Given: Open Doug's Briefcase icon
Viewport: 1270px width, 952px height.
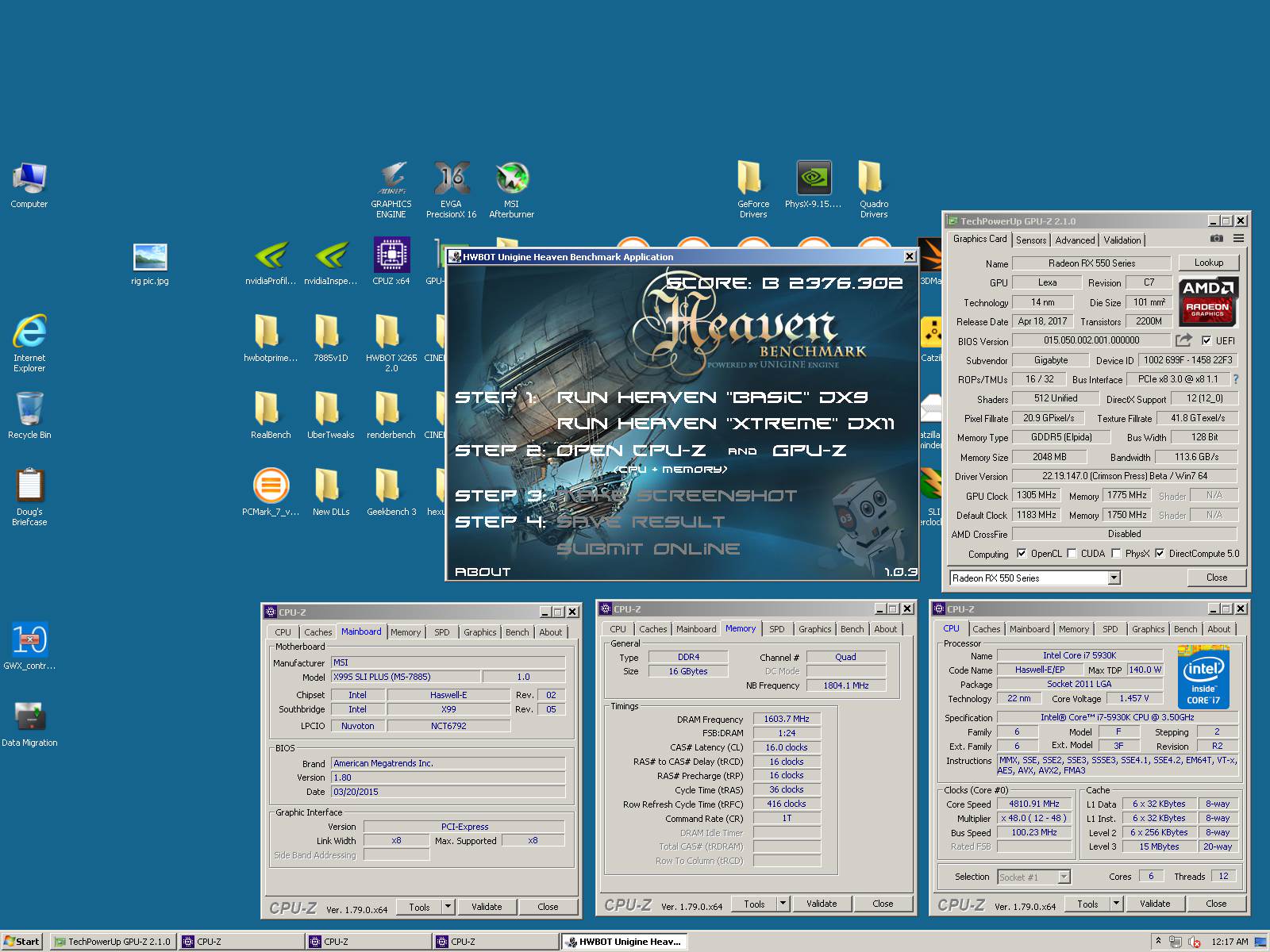Looking at the screenshot, I should pos(29,497).
